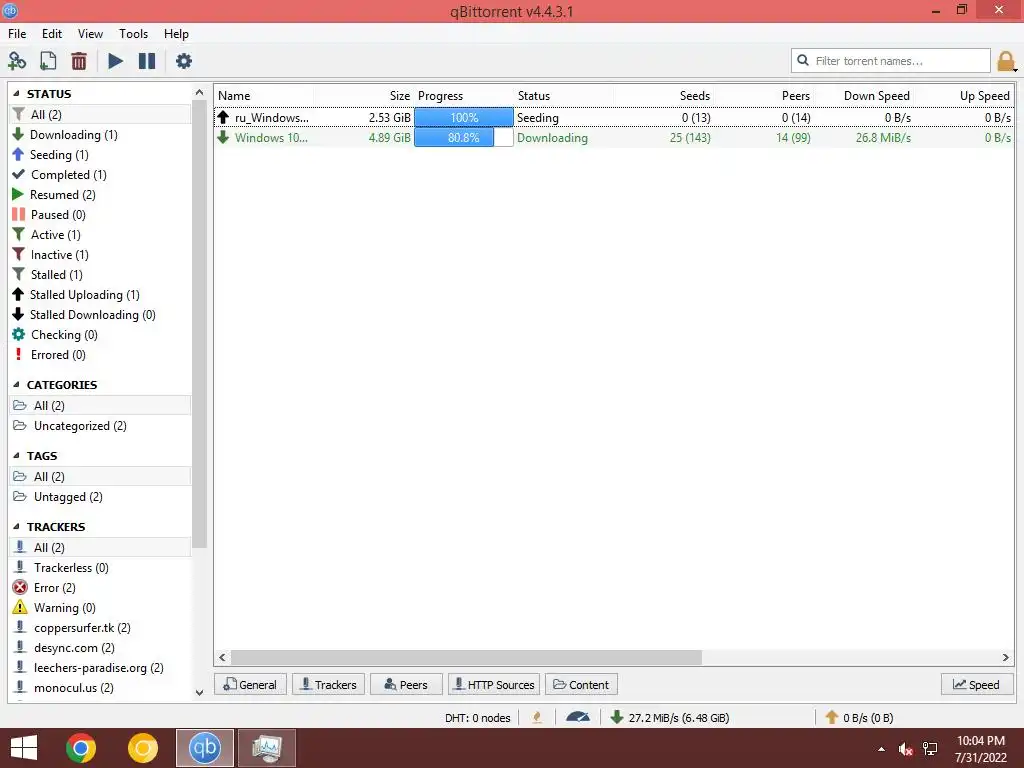Click the Add Torrent Link toolbar icon
This screenshot has height=768, width=1024.
click(16, 61)
